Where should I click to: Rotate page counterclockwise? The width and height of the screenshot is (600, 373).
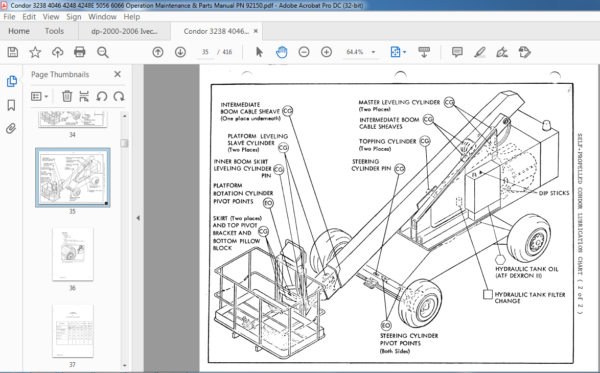[x=101, y=96]
